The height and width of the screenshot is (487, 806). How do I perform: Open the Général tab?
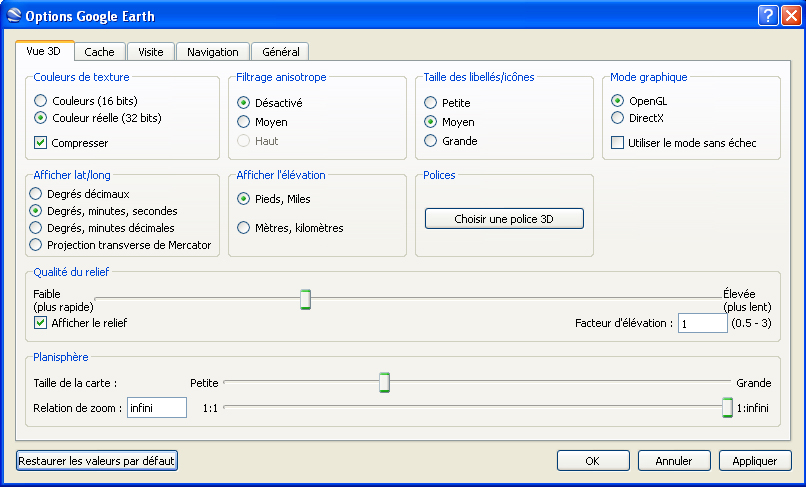click(x=281, y=52)
